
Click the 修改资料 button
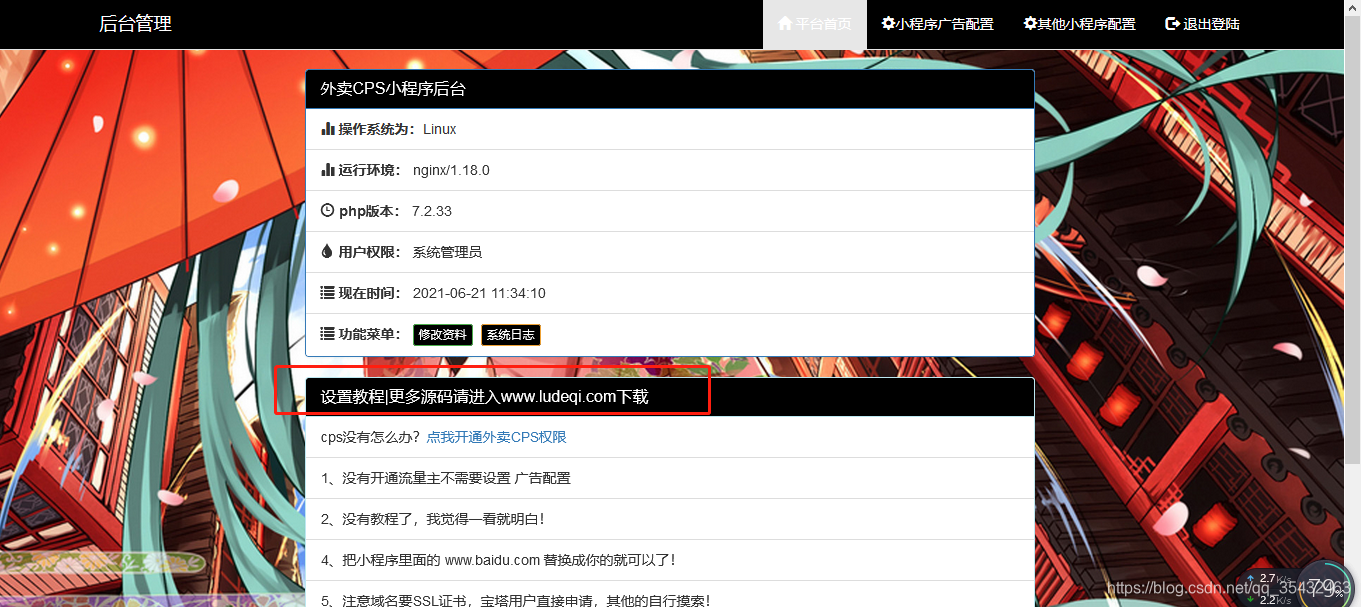(442, 335)
